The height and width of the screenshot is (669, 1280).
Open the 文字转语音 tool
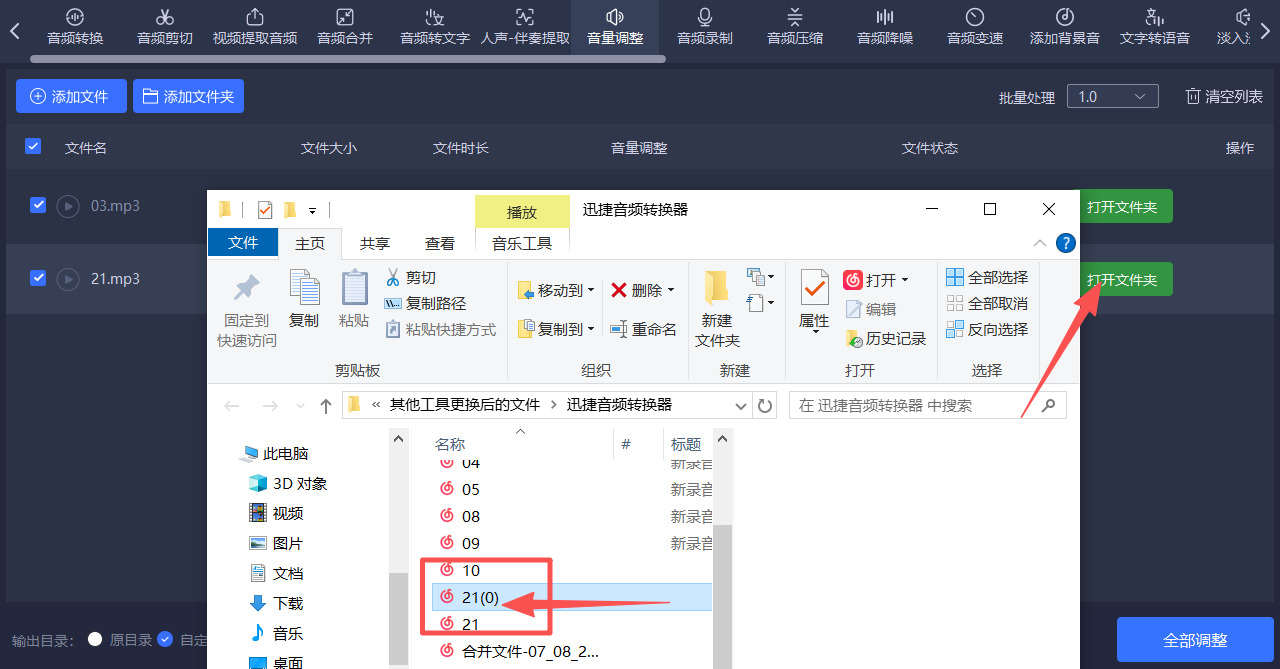(1155, 27)
